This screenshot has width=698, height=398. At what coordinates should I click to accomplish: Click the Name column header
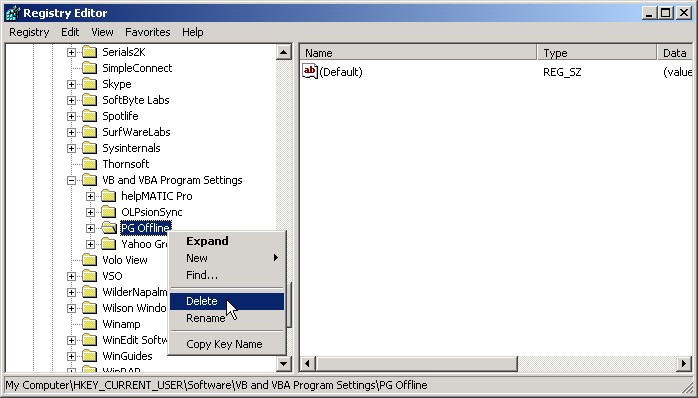(418, 53)
